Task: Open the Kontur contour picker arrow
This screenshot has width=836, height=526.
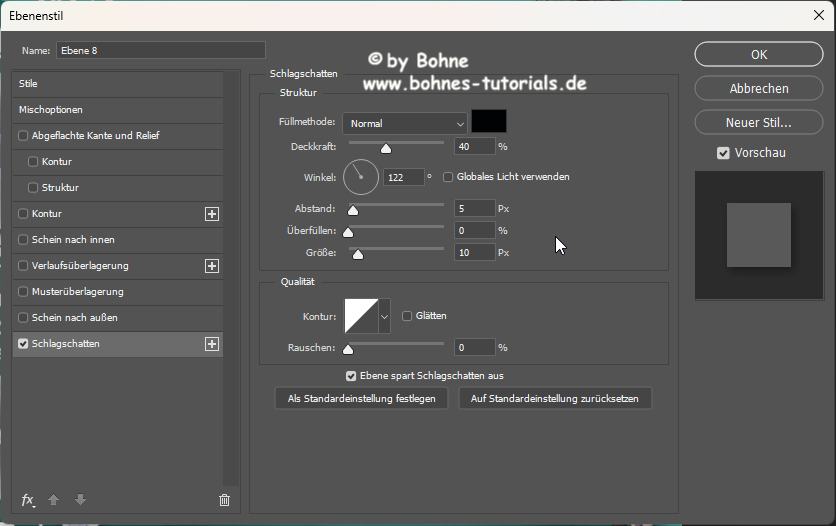Action: point(384,316)
